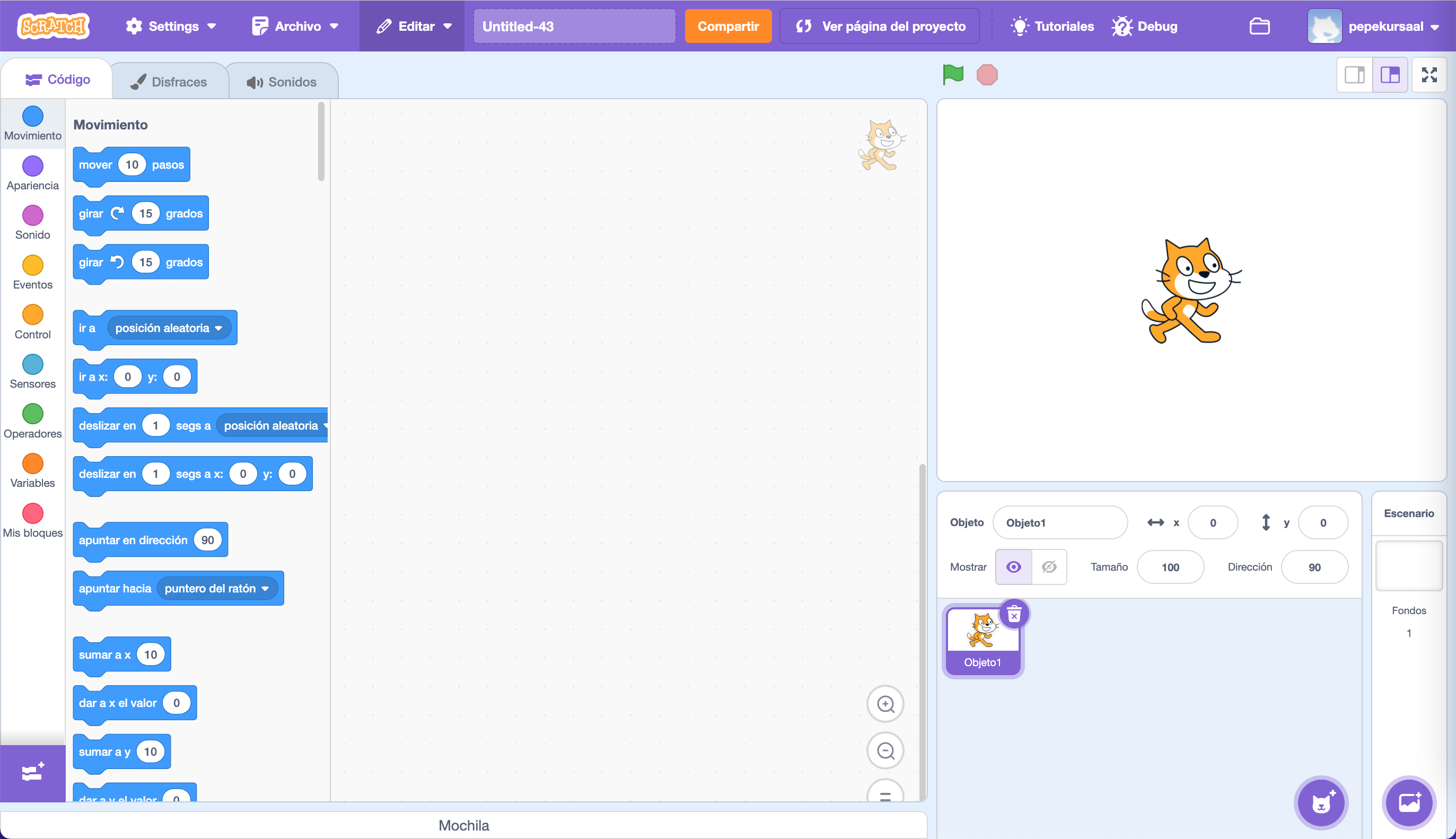Add a new sprite with the cat button

[x=1321, y=803]
